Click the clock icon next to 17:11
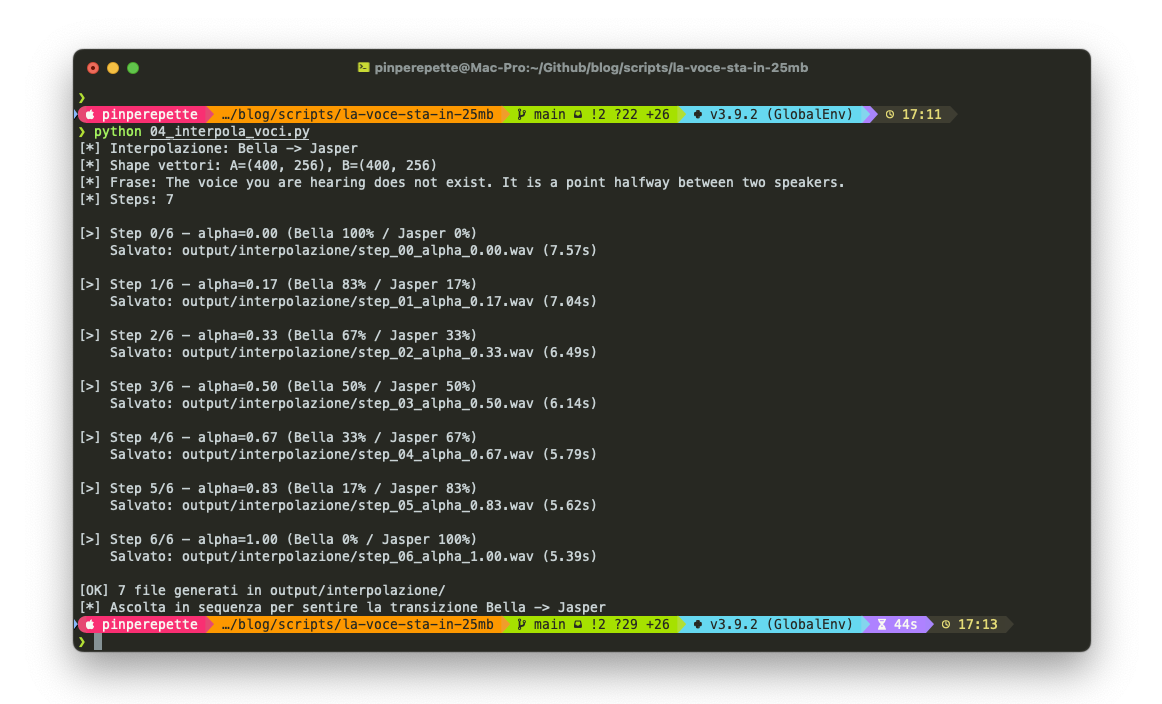This screenshot has height=704, width=1162. click(890, 114)
